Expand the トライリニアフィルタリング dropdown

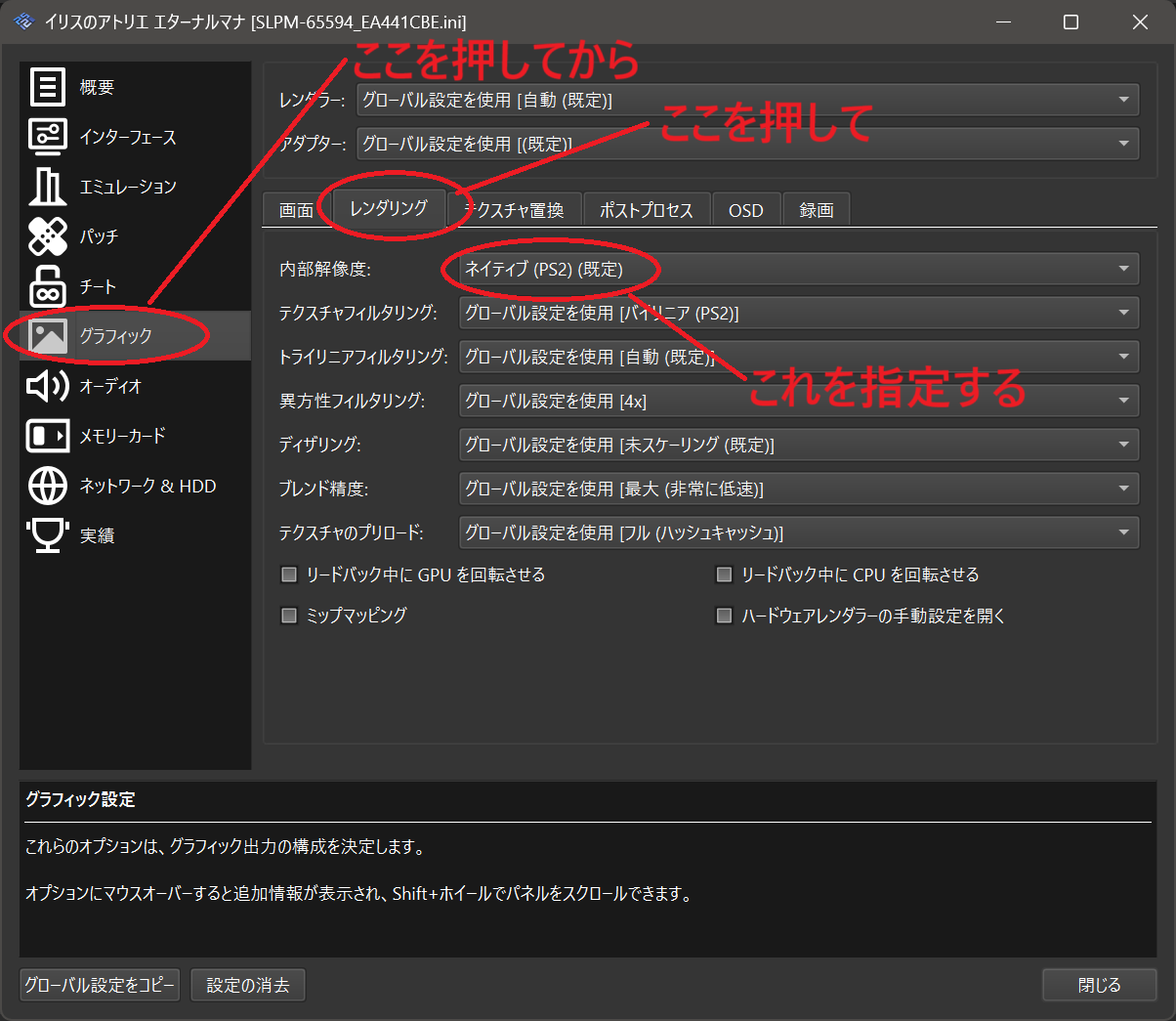pos(799,357)
